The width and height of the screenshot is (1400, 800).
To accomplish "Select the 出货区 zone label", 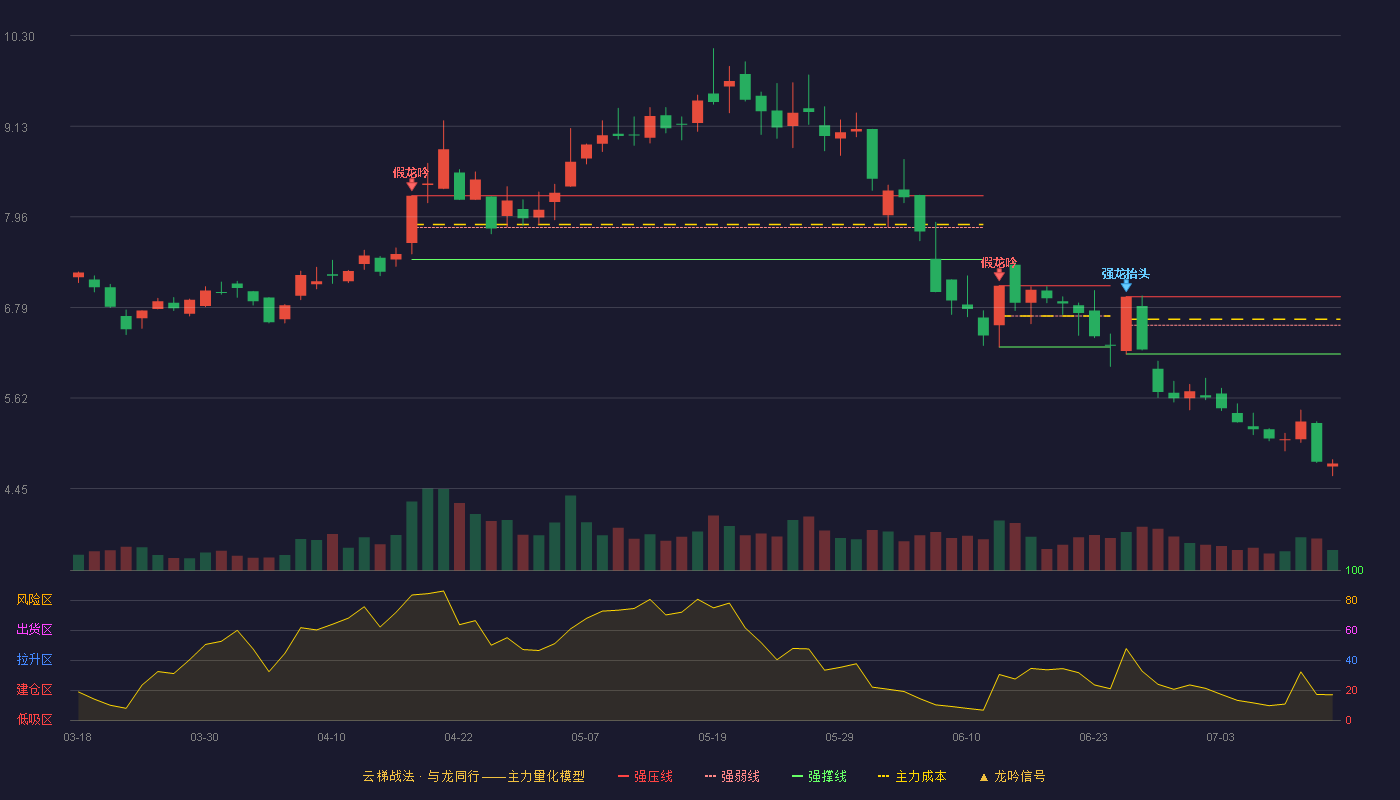I will [x=34, y=630].
